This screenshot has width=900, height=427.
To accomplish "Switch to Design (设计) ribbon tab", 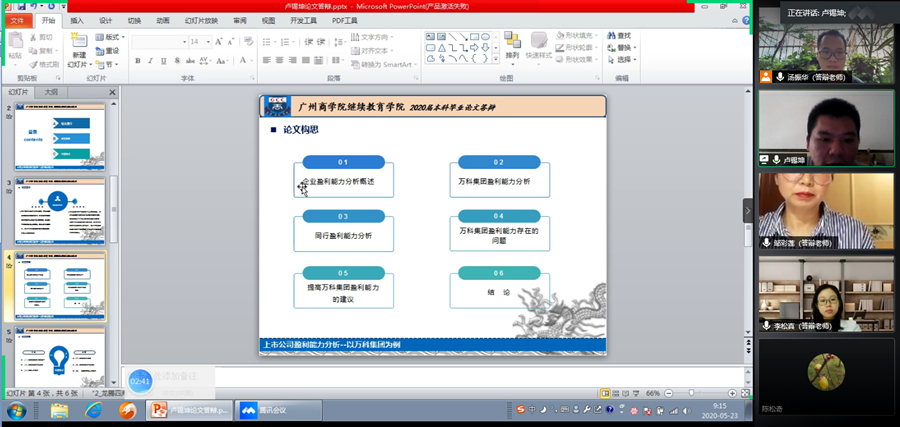I will click(106, 21).
